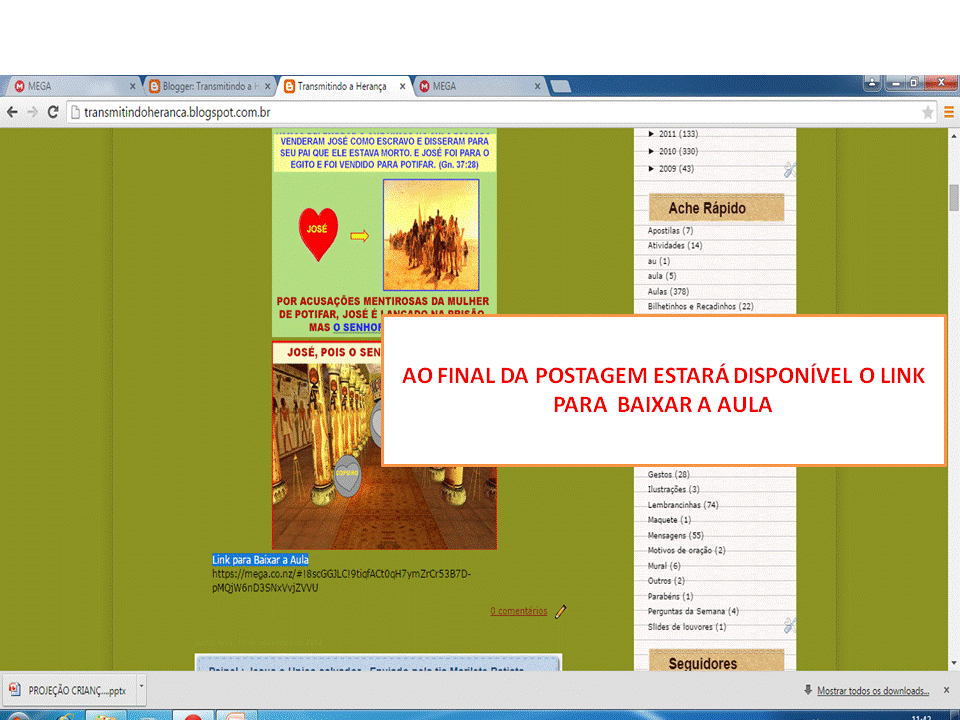
Task: Close the first MEGA tab
Action: [132, 86]
